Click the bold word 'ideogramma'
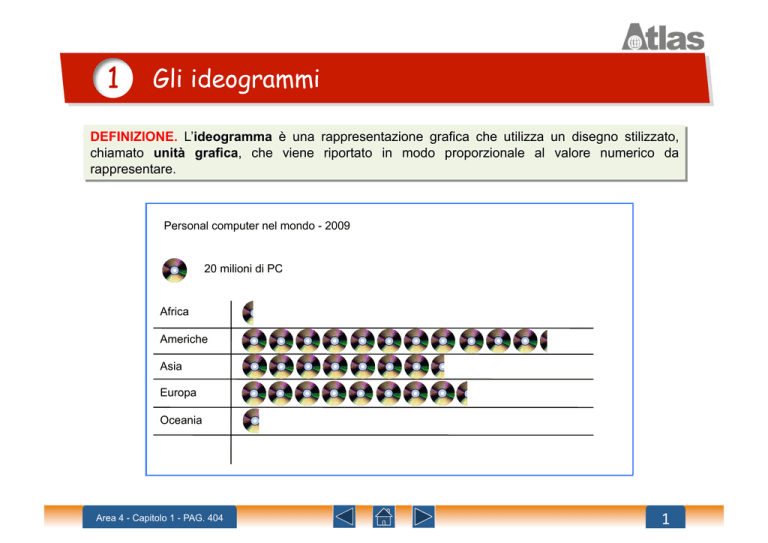Image resolution: width=768 pixels, height=543 pixels. pyautogui.click(x=233, y=137)
